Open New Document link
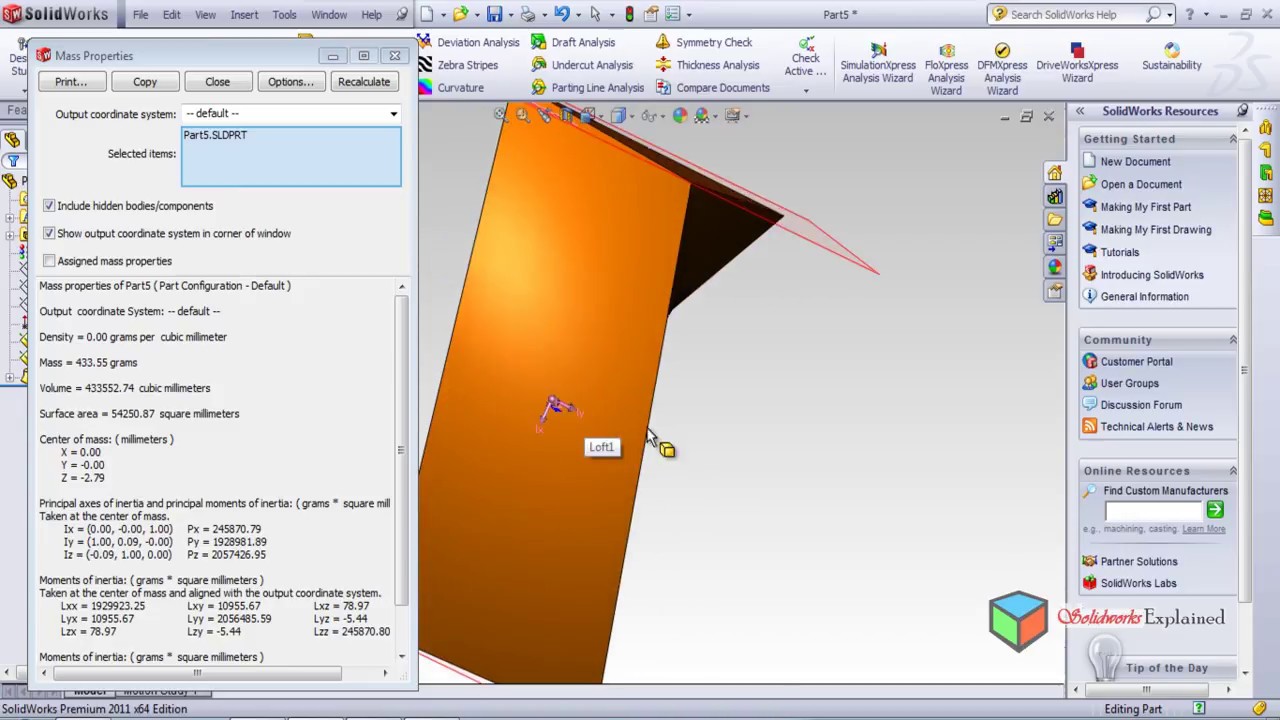 1135,161
